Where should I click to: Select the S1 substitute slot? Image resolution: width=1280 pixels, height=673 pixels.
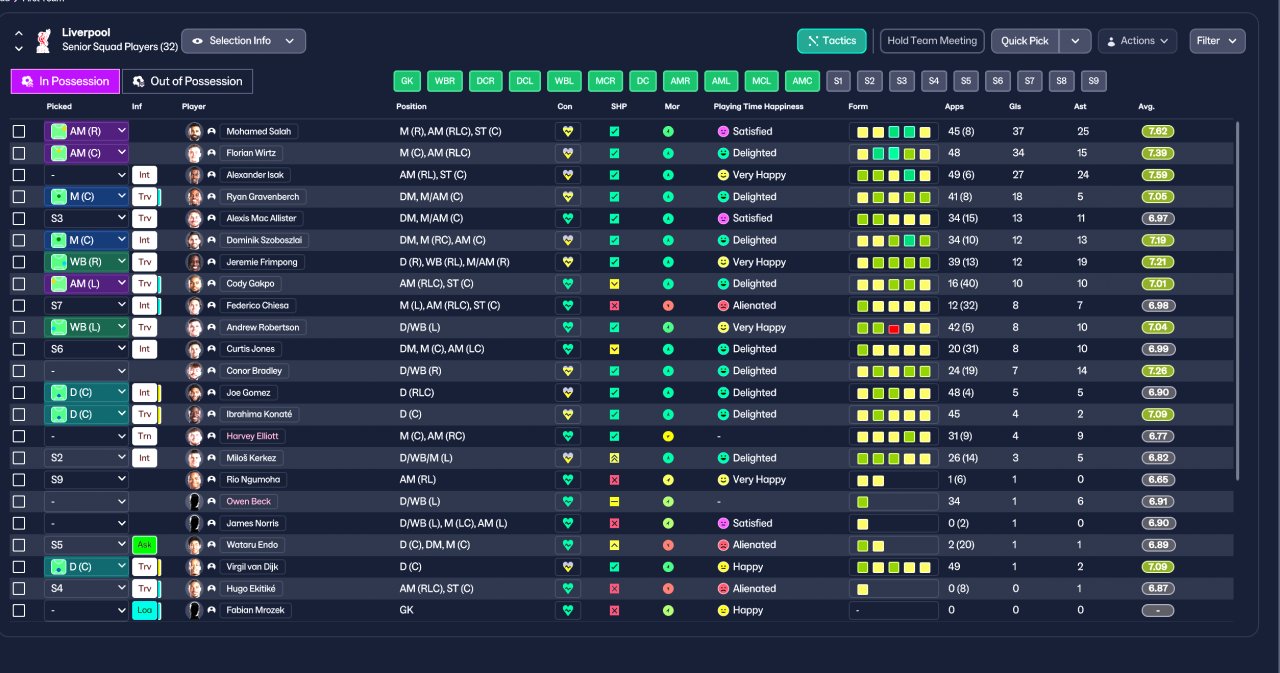(x=838, y=81)
